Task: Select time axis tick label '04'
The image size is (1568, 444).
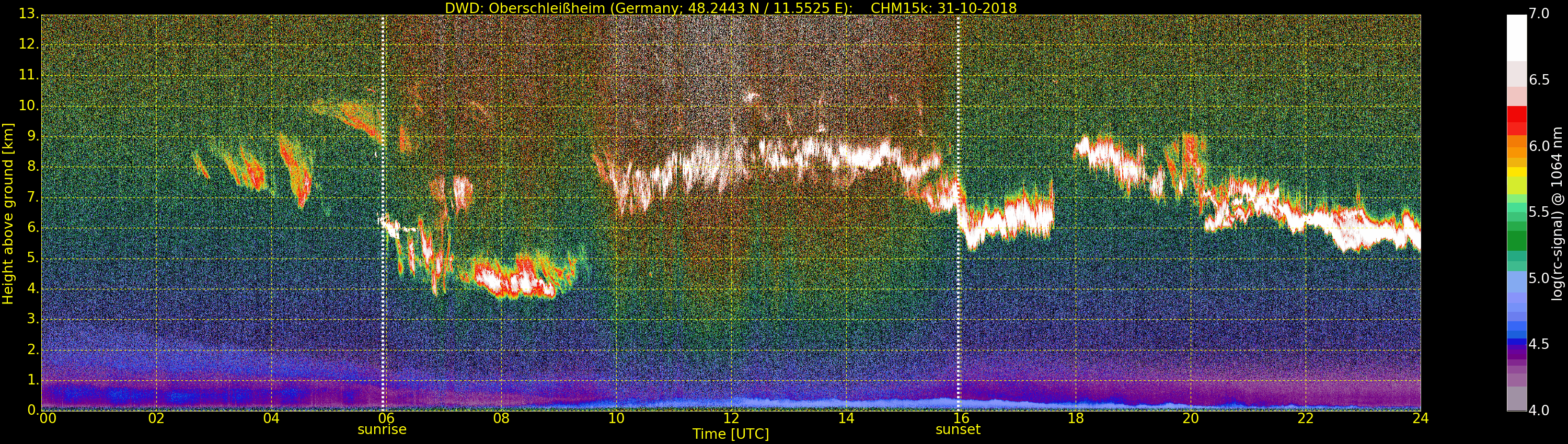Action: pyautogui.click(x=271, y=418)
